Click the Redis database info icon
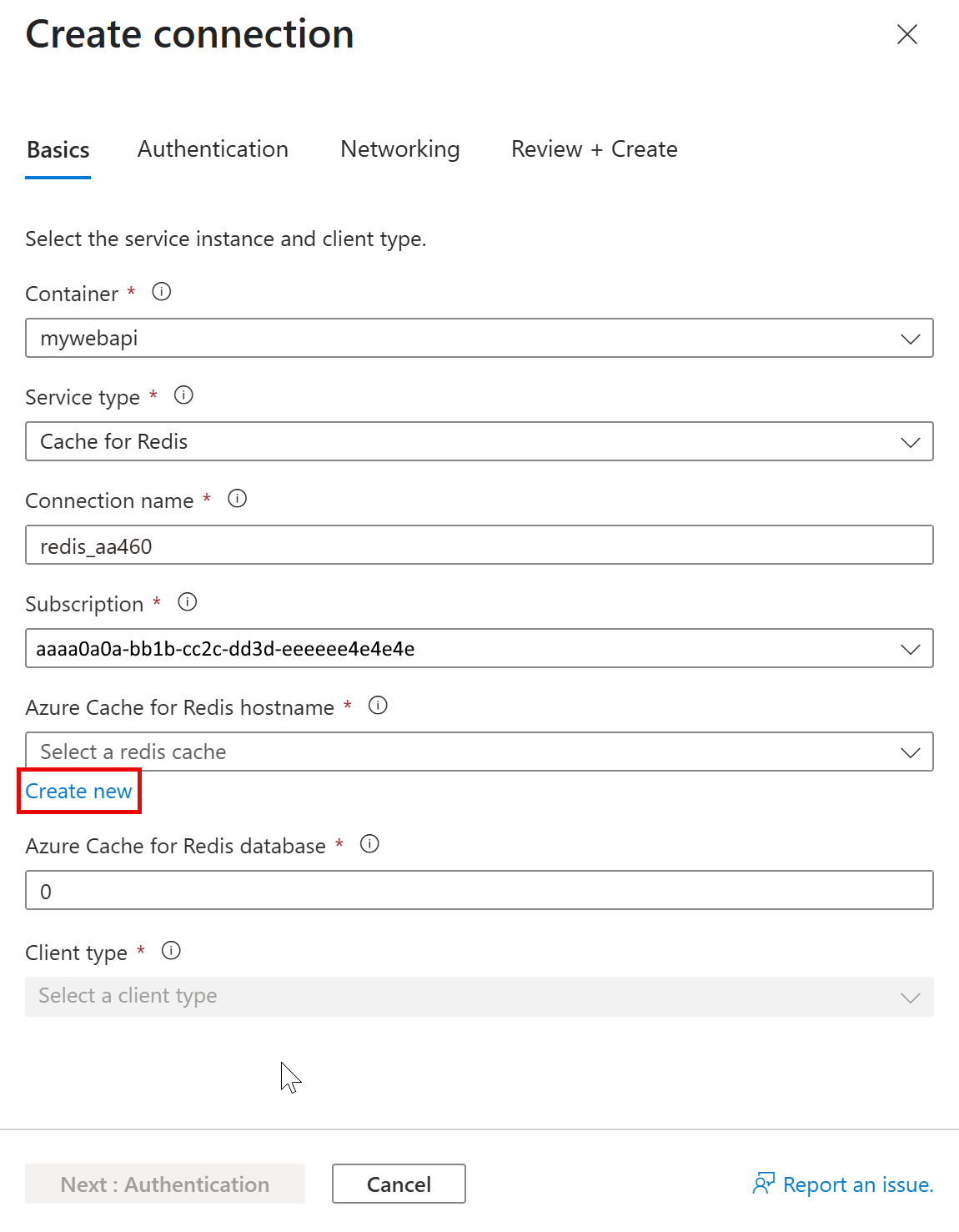 pos(369,844)
